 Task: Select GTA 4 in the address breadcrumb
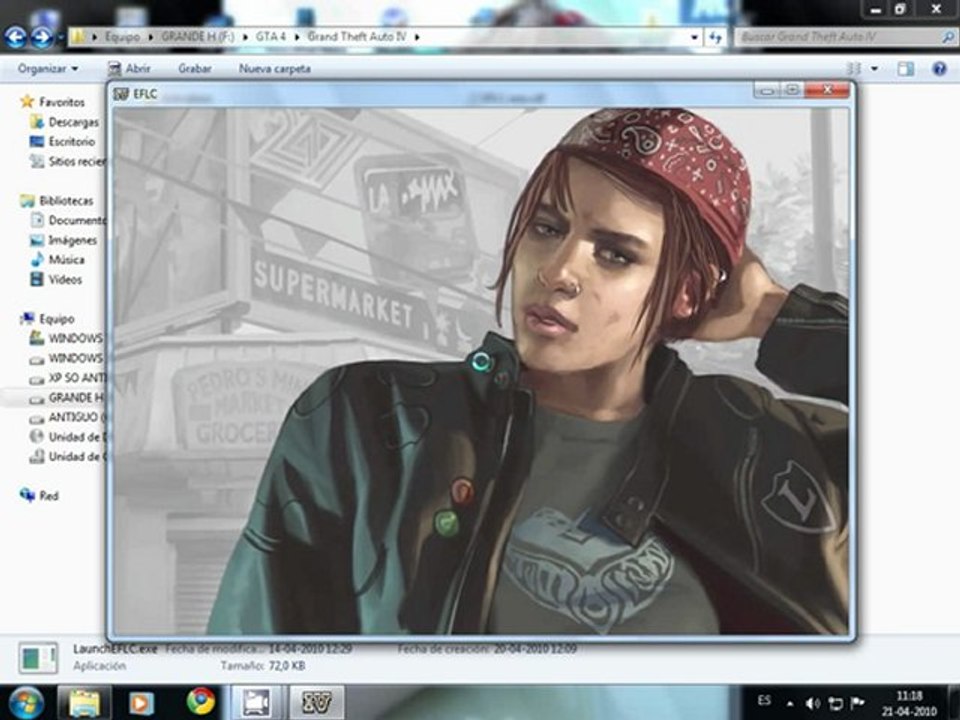pyautogui.click(x=270, y=37)
